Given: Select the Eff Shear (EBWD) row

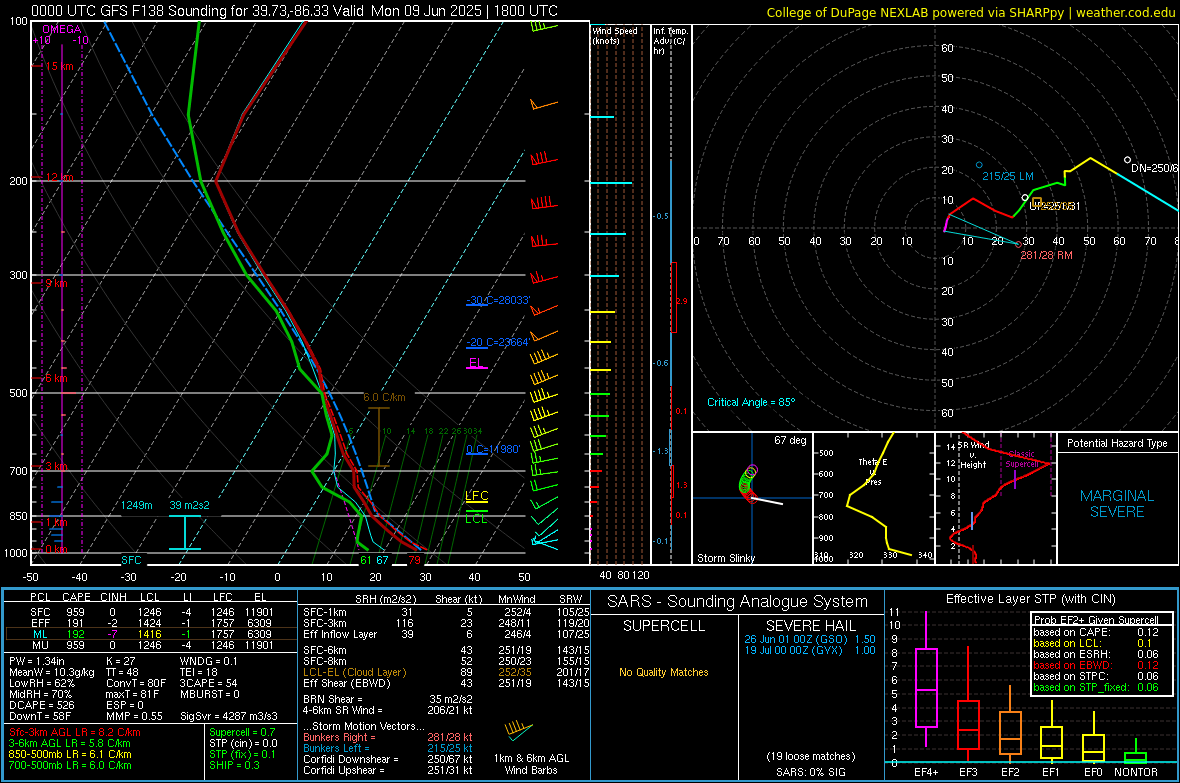Looking at the screenshot, I should pyautogui.click(x=446, y=684).
